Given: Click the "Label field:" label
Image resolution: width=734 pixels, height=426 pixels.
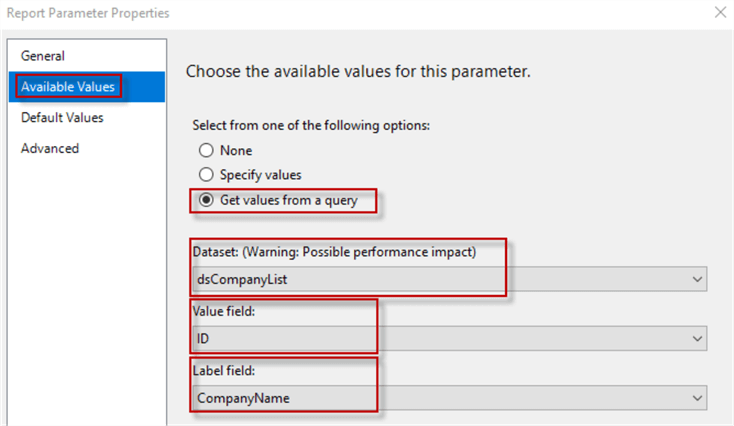Looking at the screenshot, I should (x=227, y=369).
